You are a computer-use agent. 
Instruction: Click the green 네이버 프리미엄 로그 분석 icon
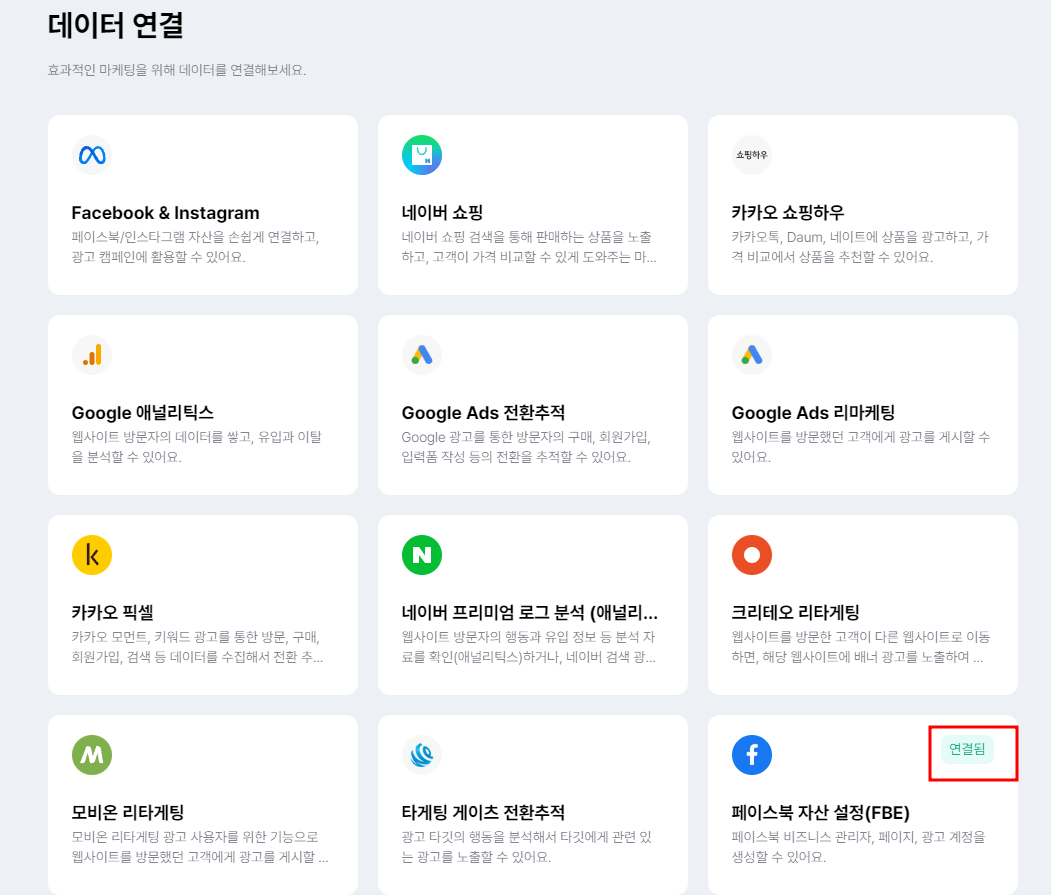tap(422, 555)
